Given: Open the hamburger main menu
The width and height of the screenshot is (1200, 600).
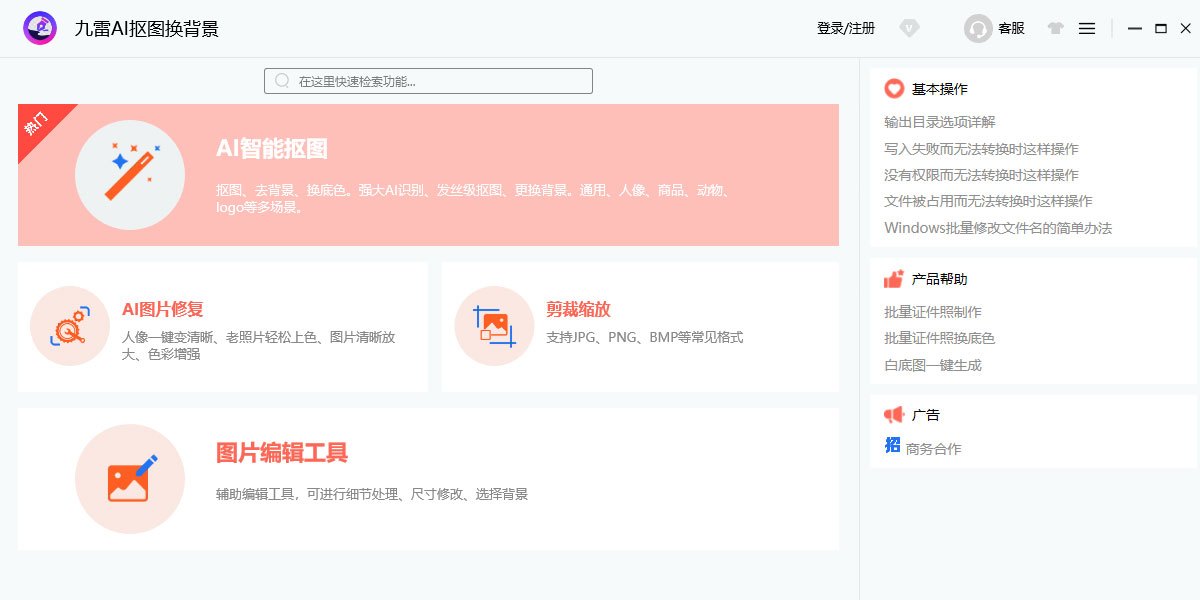Looking at the screenshot, I should 1087,28.
